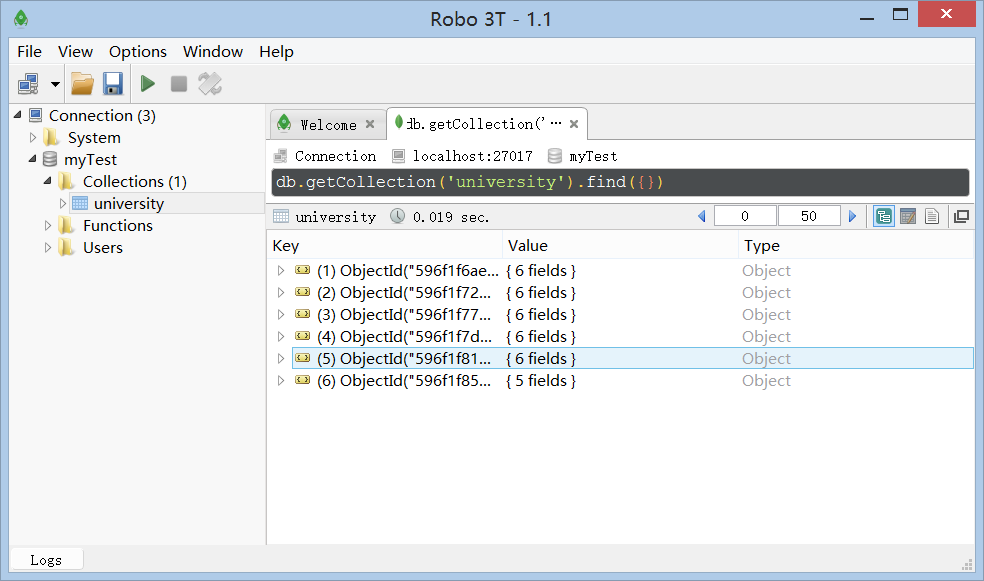Select the myTest database item
This screenshot has width=984, height=581.
tap(90, 159)
